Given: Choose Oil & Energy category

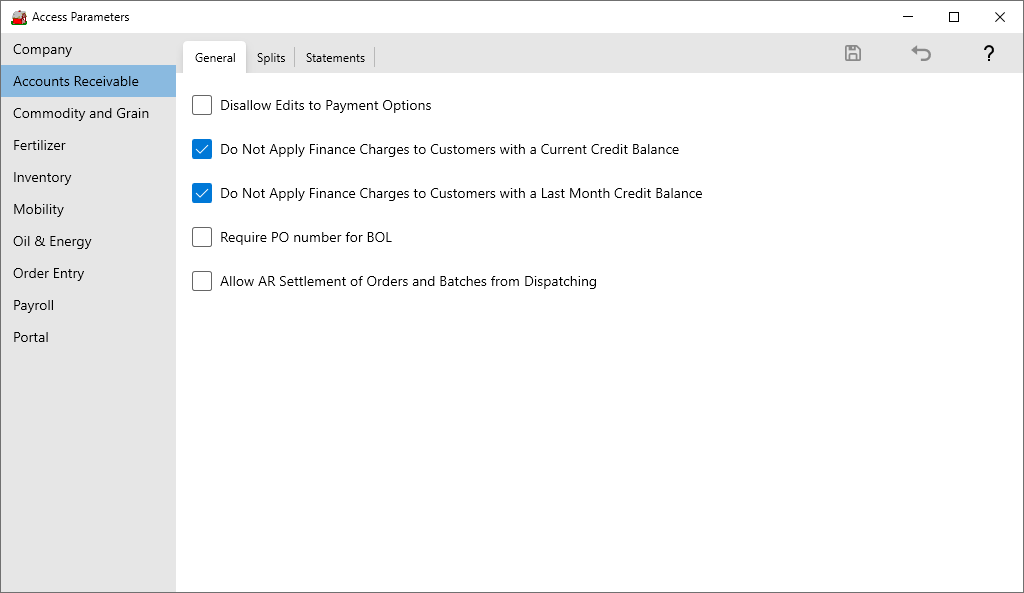Looking at the screenshot, I should coord(52,241).
